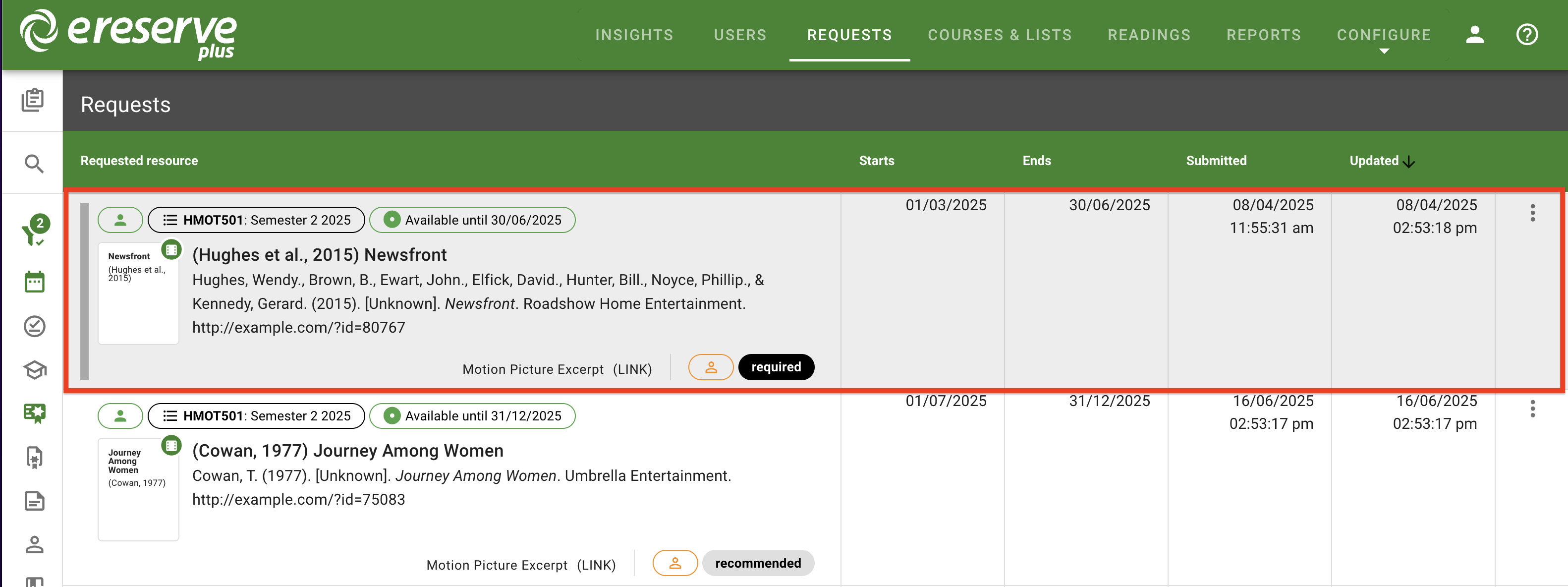Click the help question-mark icon
Viewport: 1568px width, 587px height.
[x=1527, y=35]
